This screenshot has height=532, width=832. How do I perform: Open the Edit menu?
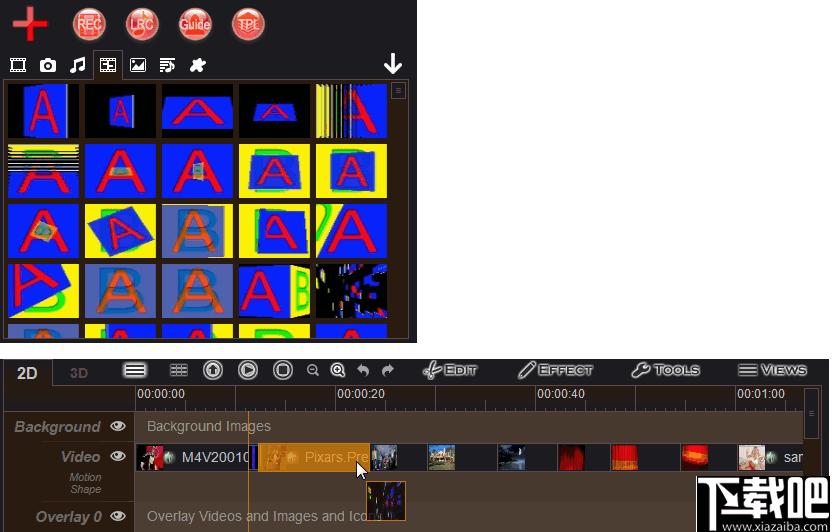[450, 370]
